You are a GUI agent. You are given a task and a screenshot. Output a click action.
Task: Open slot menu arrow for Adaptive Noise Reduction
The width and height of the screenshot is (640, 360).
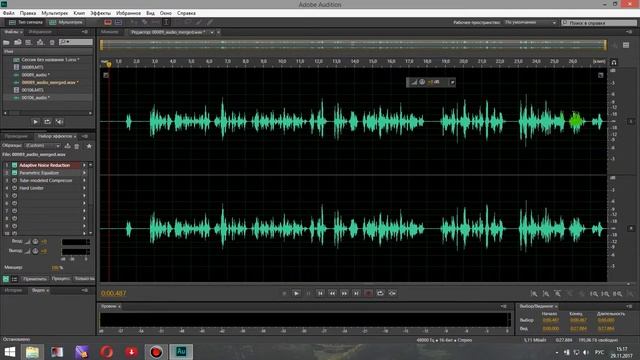point(84,165)
